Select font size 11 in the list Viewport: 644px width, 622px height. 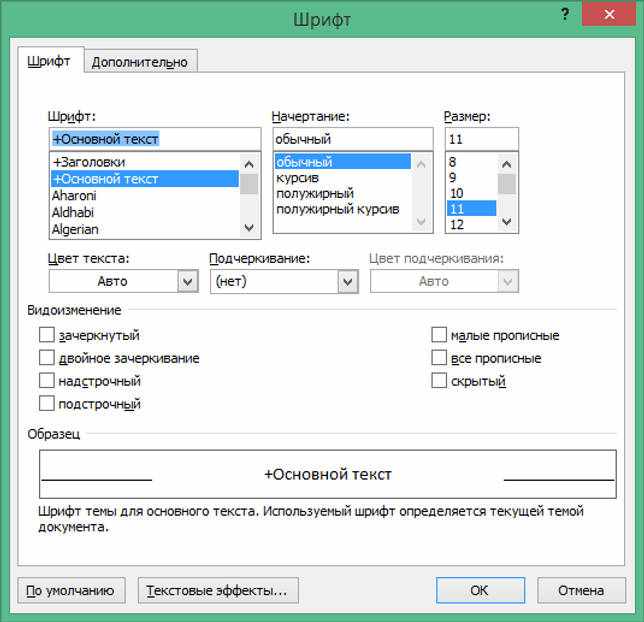pyautogui.click(x=472, y=209)
